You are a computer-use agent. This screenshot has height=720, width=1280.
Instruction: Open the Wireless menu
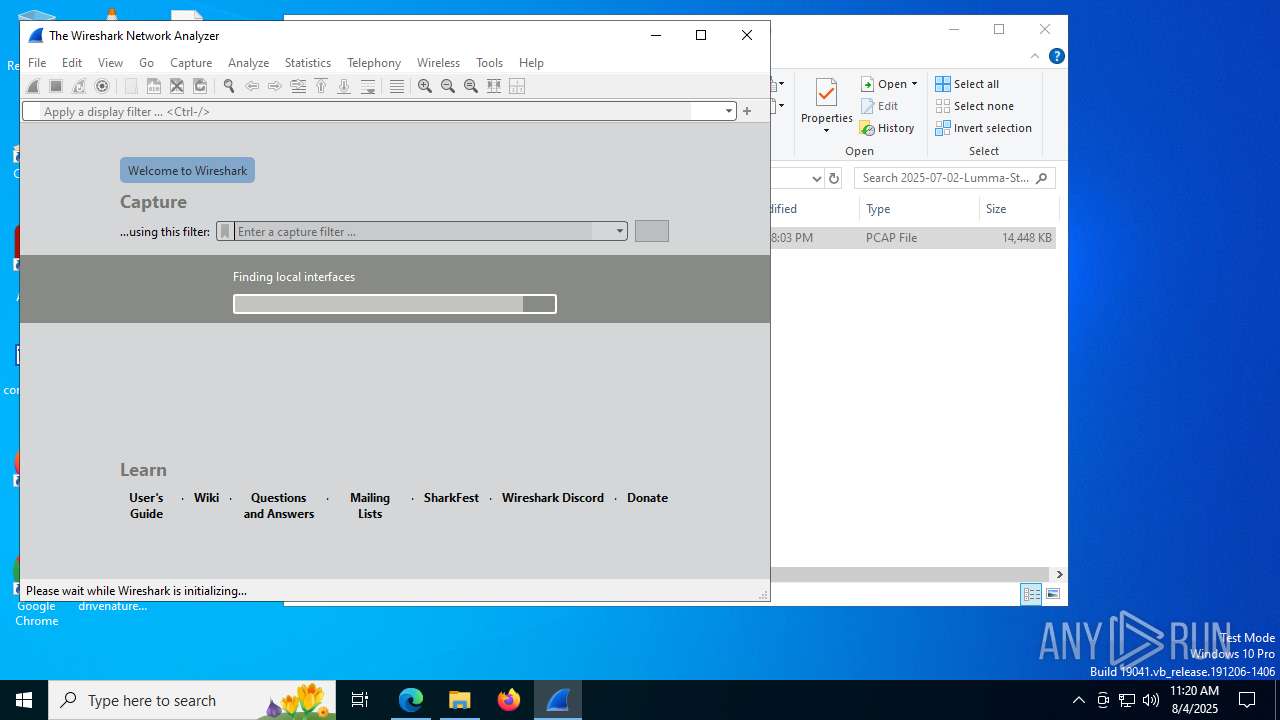(438, 62)
